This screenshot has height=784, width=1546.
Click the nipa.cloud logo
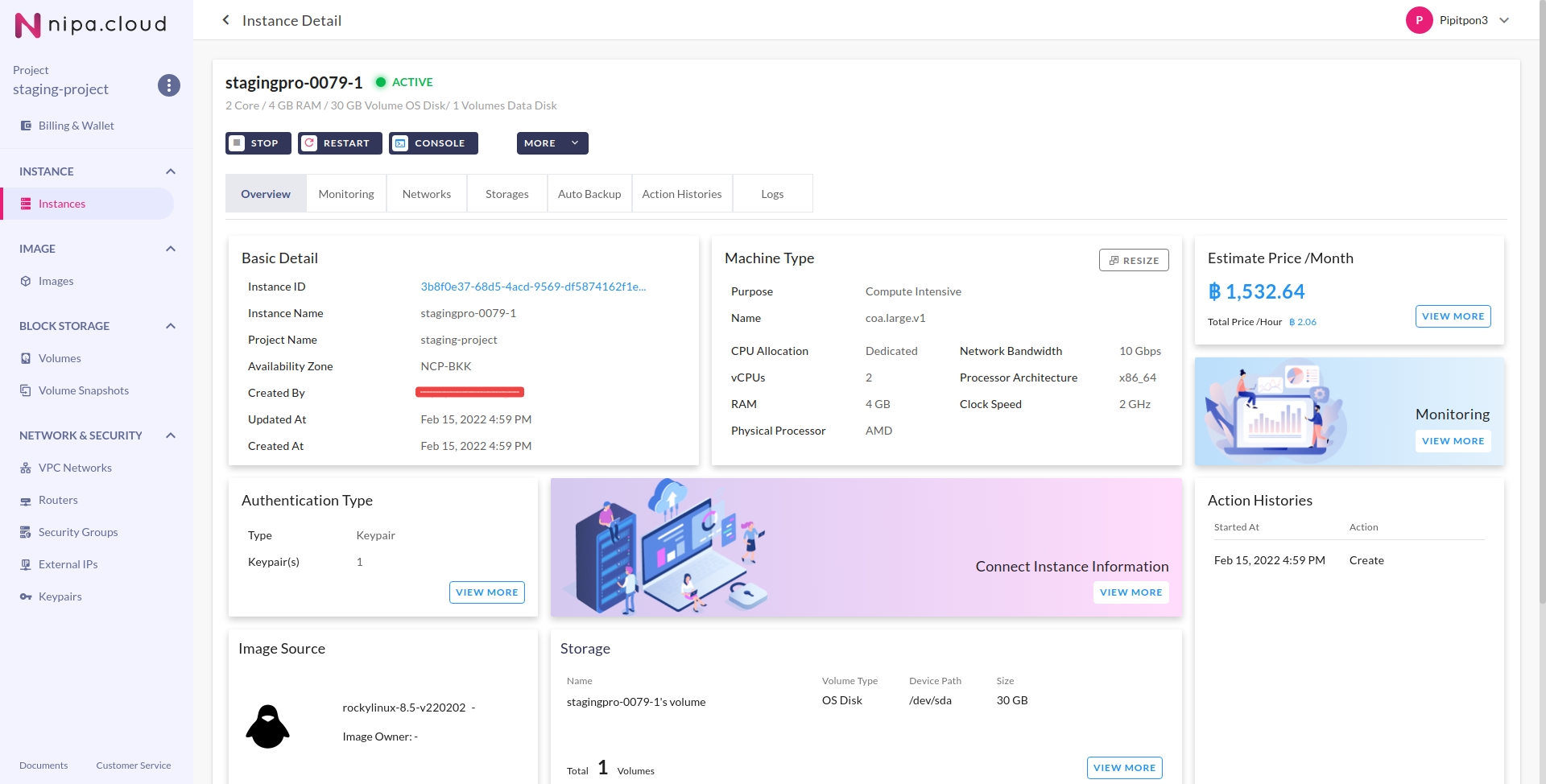click(x=91, y=25)
